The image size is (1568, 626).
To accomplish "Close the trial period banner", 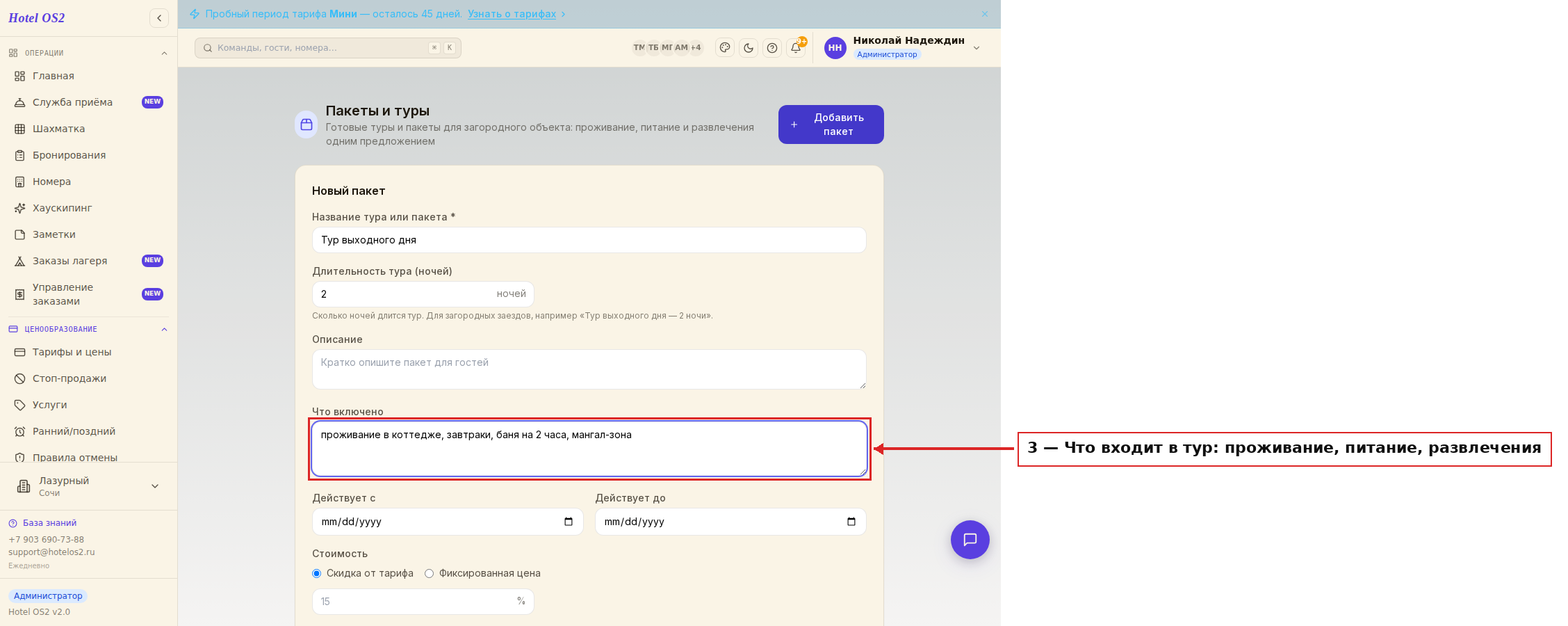I will (x=985, y=14).
